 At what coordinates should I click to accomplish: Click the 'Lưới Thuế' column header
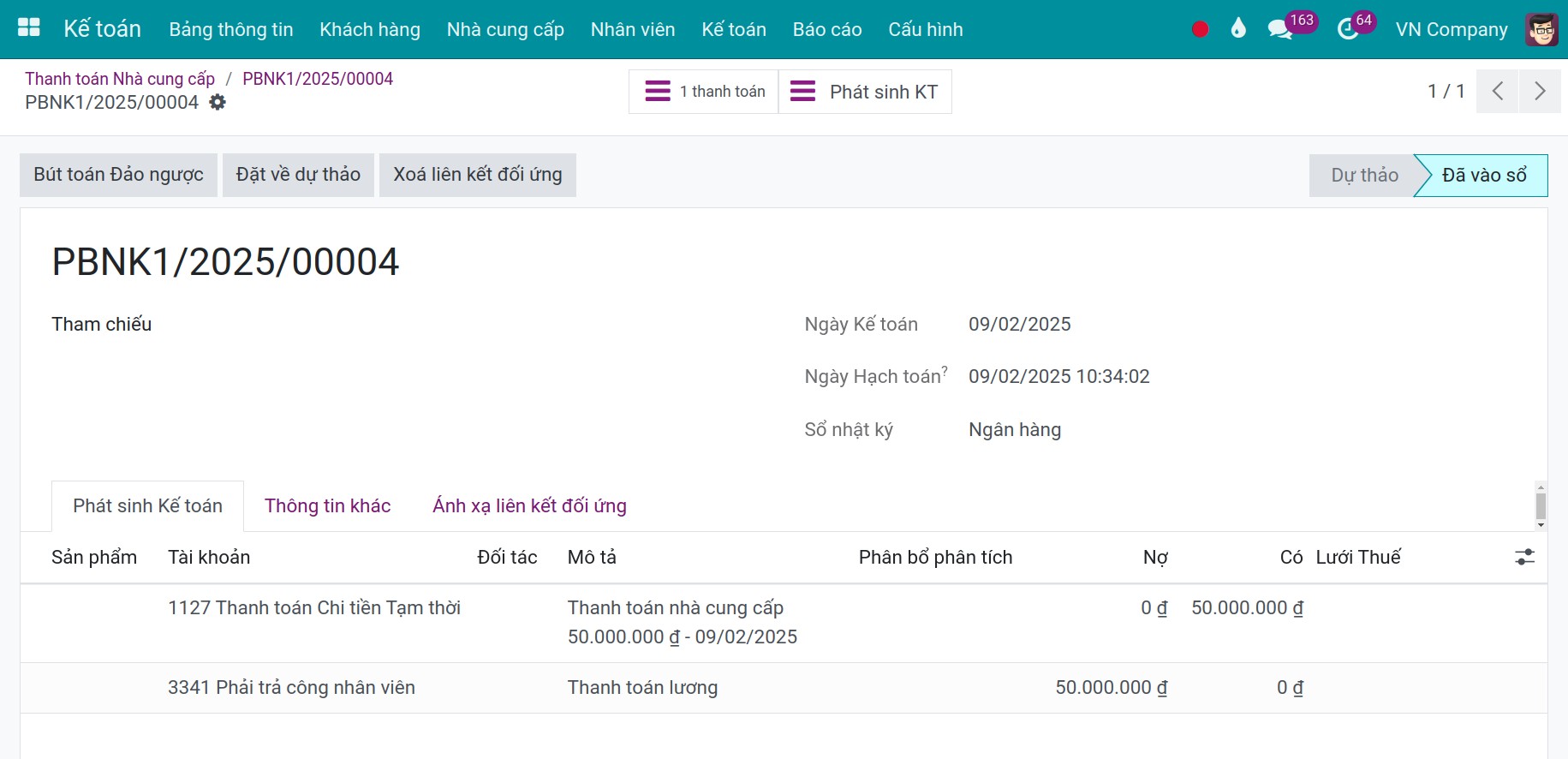click(x=1358, y=558)
